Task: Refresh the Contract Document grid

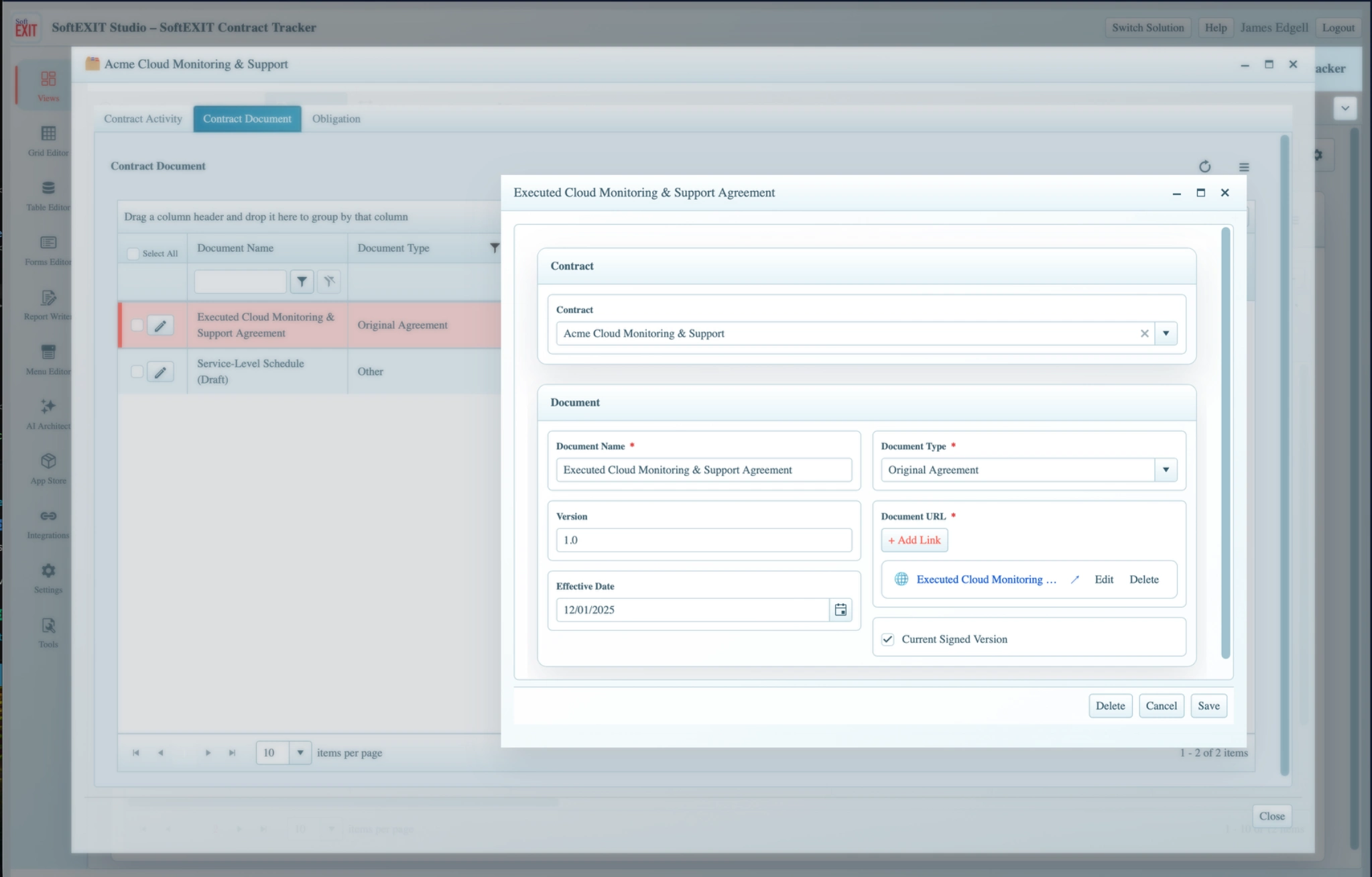Action: [x=1204, y=166]
